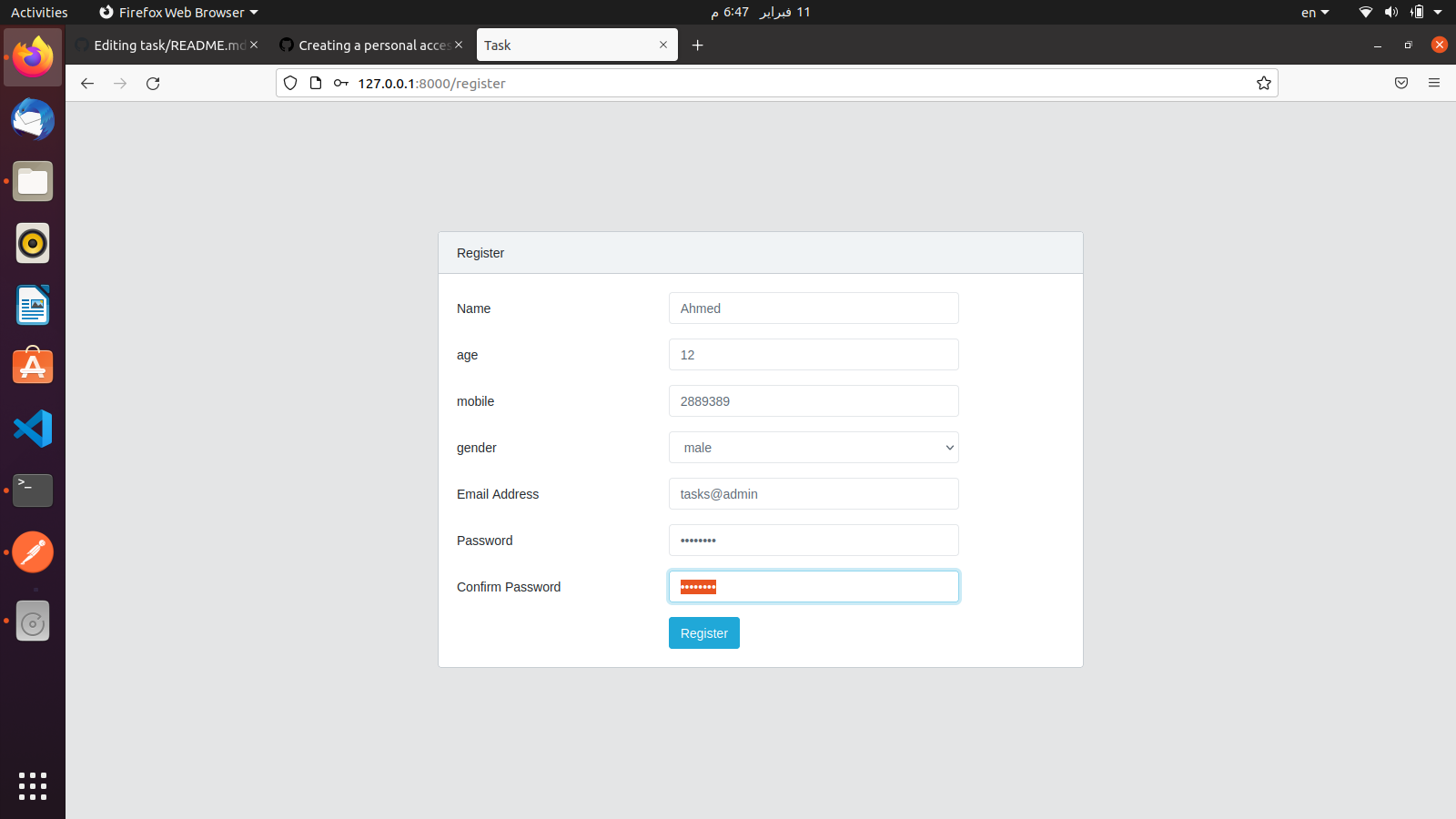Image resolution: width=1456 pixels, height=819 pixels.
Task: Open the en keyboard layout menu
Action: pyautogui.click(x=1315, y=13)
